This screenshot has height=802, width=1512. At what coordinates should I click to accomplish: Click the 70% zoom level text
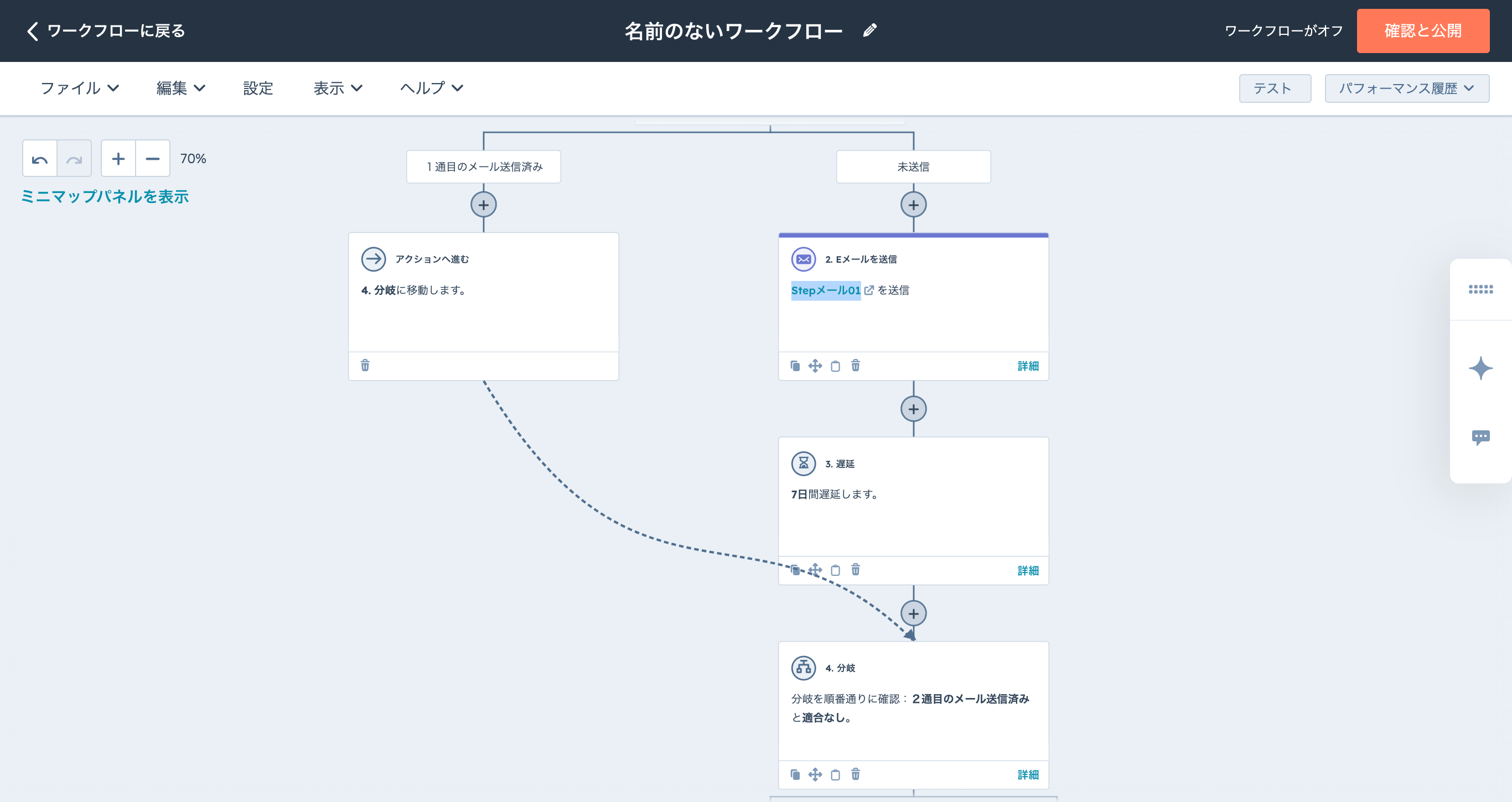[193, 158]
